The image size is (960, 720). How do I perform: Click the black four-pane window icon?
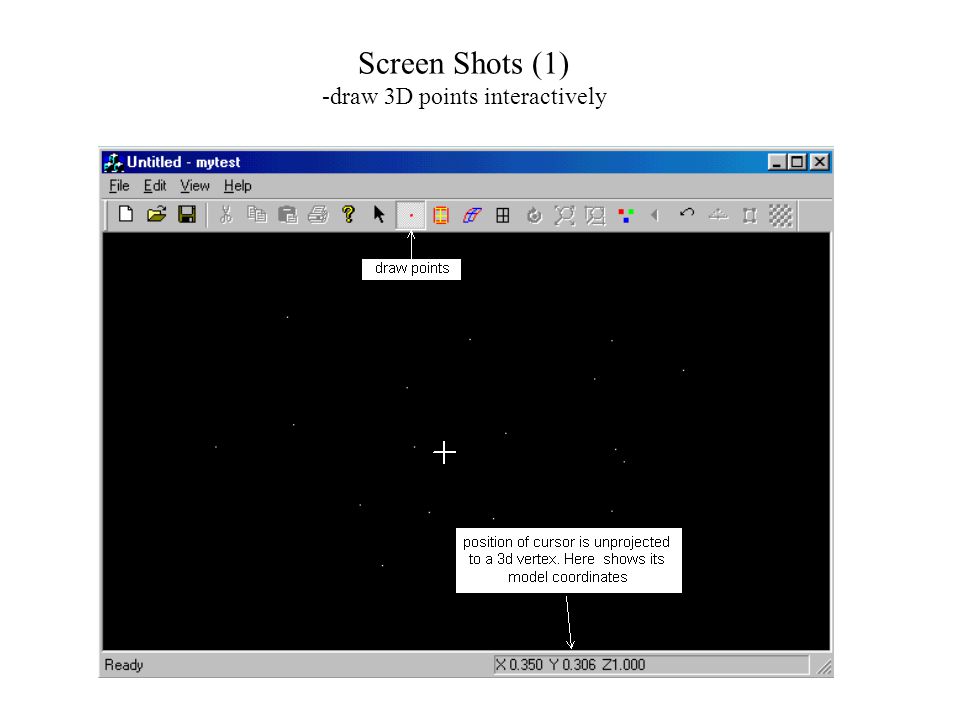503,215
